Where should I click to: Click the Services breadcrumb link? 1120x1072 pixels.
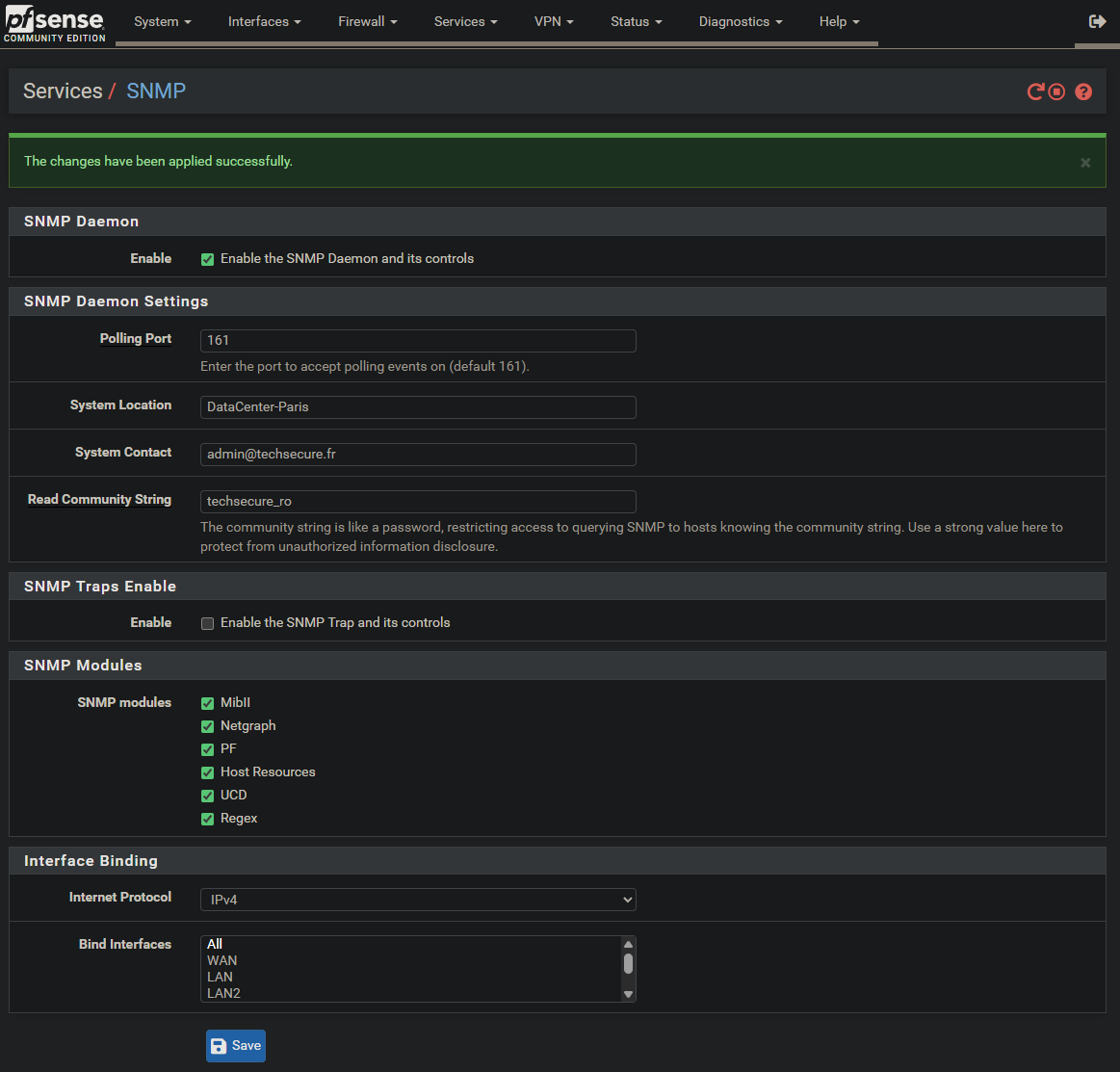(63, 92)
